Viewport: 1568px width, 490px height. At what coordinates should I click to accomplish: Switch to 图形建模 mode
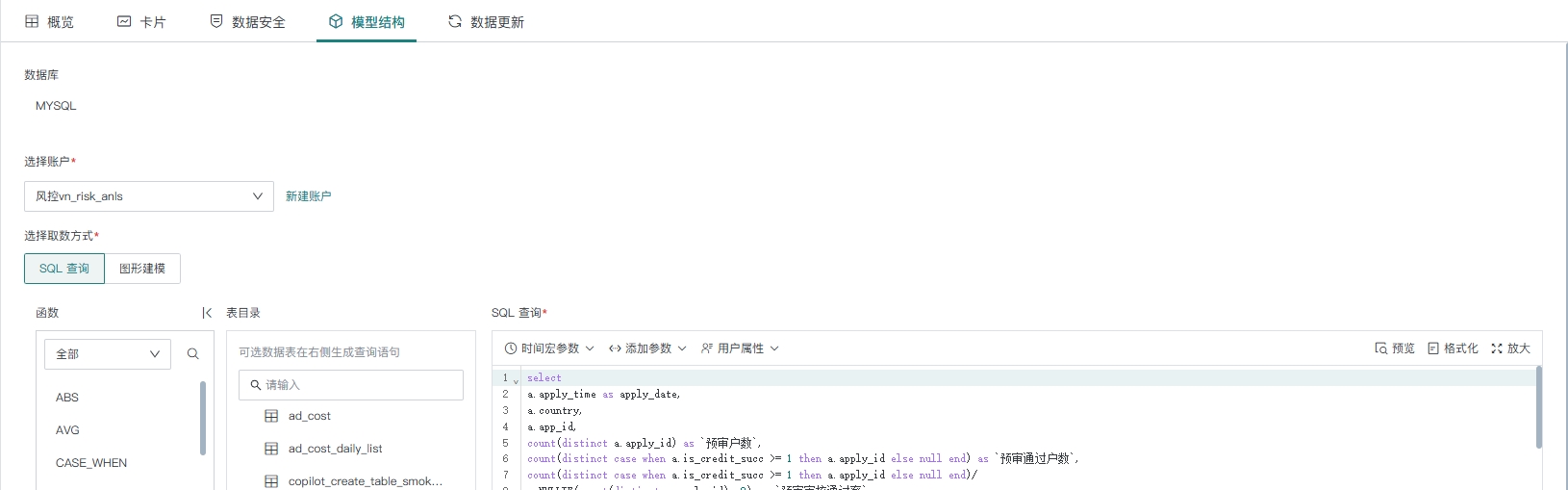point(142,269)
